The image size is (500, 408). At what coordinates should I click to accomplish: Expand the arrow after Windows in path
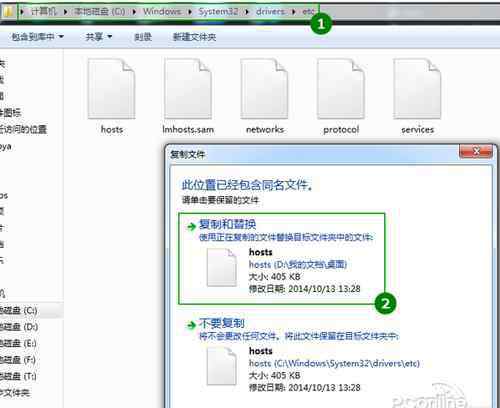(190, 12)
